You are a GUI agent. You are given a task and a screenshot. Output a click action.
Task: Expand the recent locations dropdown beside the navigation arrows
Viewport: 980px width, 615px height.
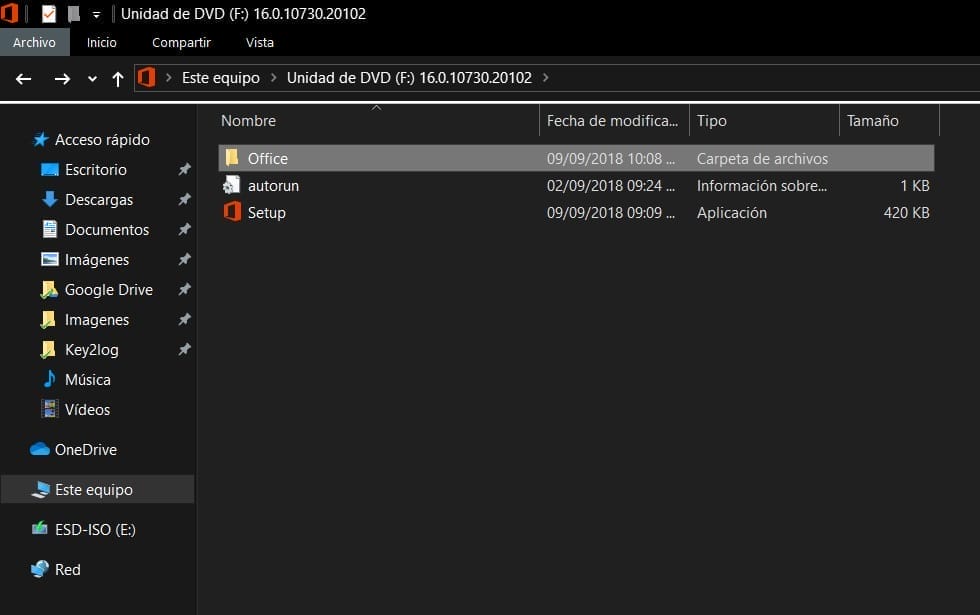(91, 78)
